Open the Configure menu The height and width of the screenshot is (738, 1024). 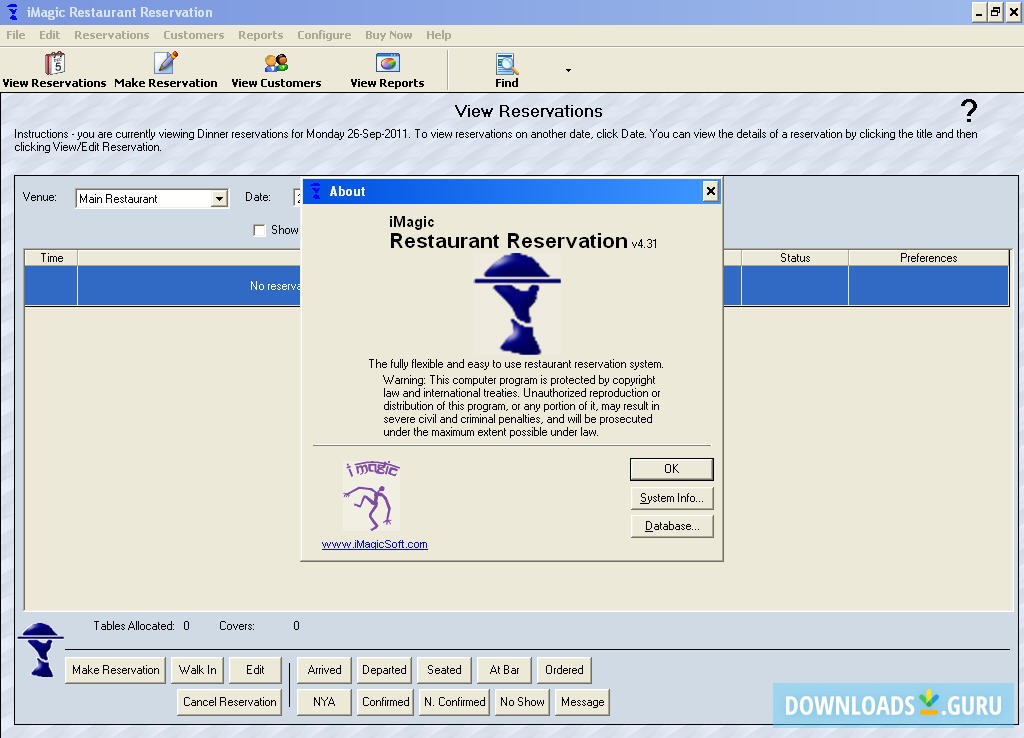pyautogui.click(x=324, y=34)
